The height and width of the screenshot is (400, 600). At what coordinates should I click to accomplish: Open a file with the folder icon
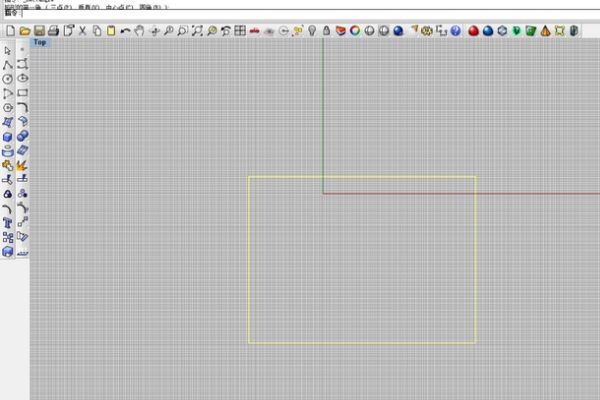(25, 31)
